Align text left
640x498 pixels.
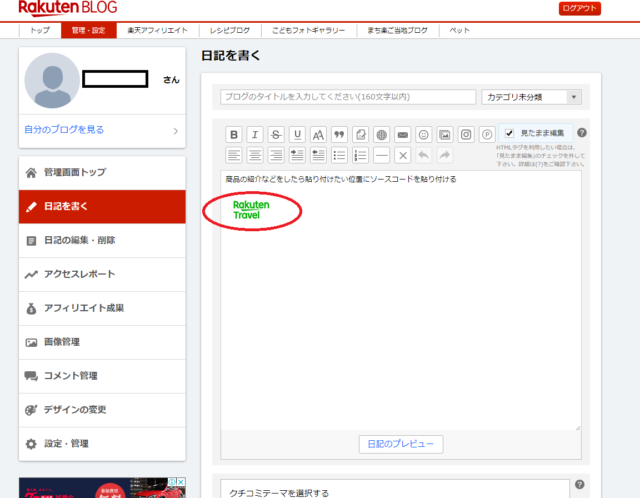click(234, 155)
